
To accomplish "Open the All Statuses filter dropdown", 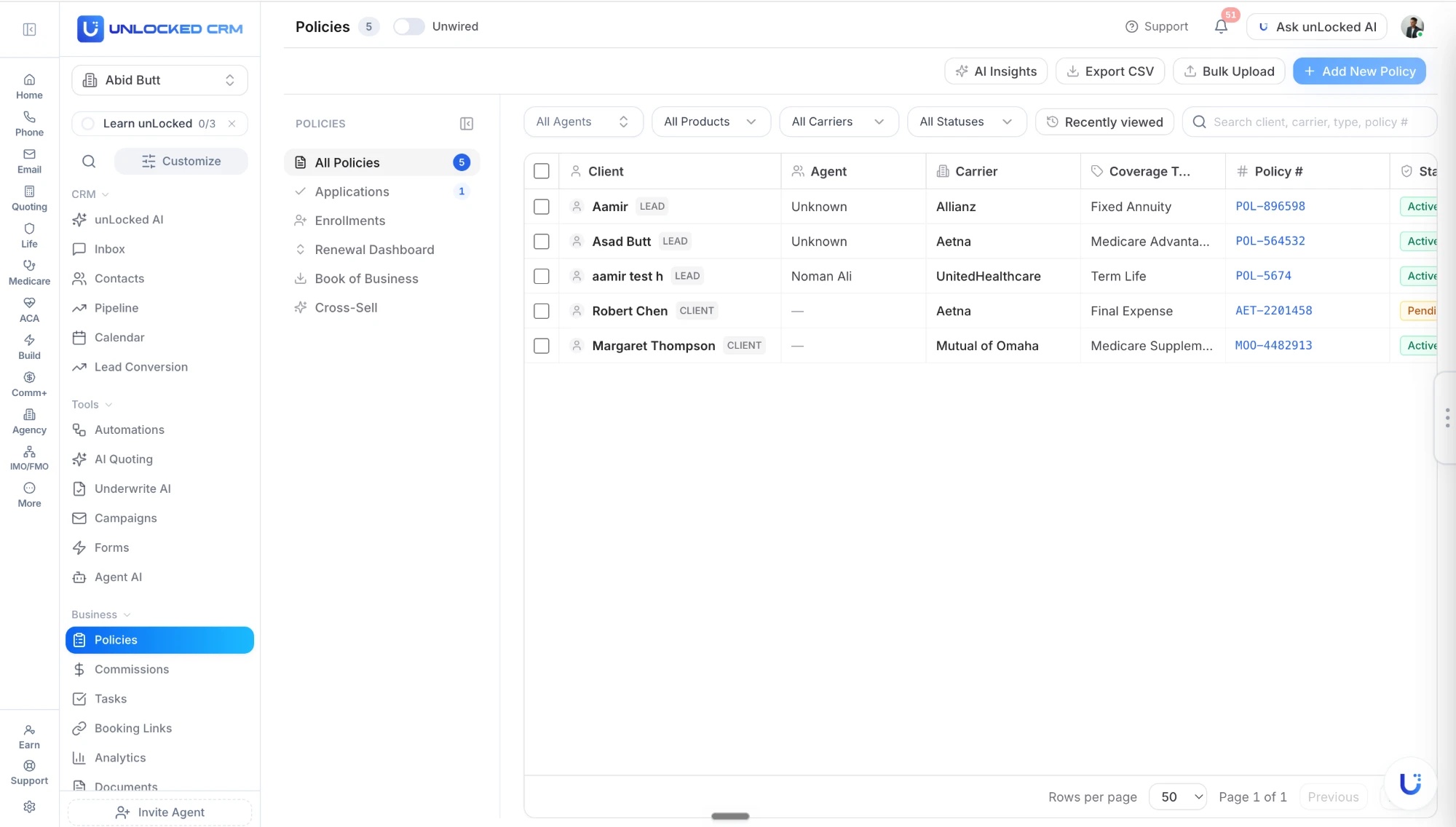I will (x=966, y=122).
